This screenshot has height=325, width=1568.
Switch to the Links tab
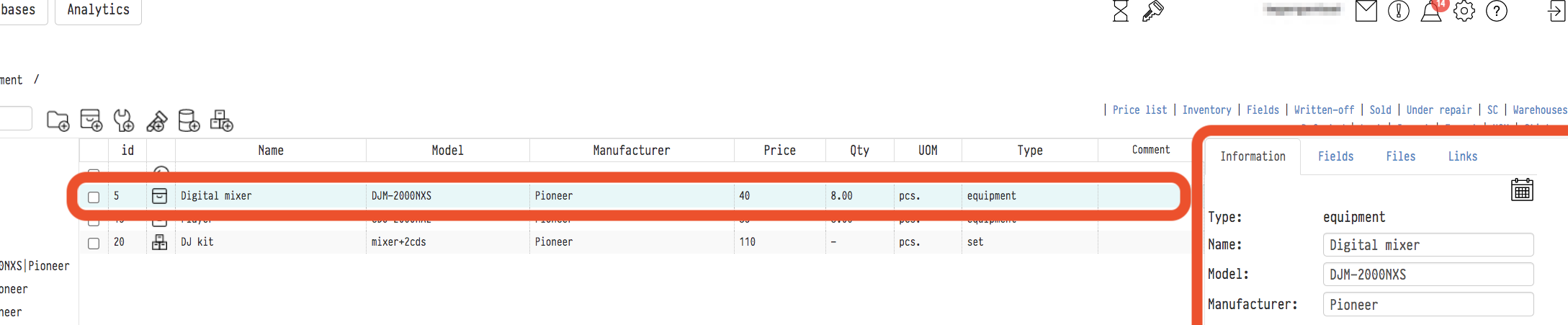coord(1462,156)
